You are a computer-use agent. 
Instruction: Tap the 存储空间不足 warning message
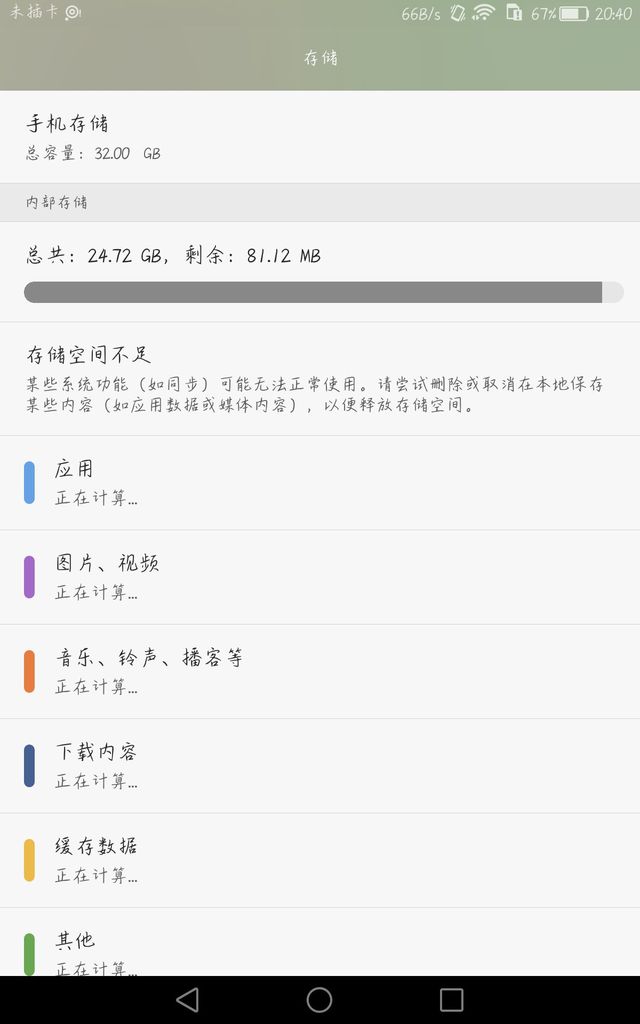[320, 379]
